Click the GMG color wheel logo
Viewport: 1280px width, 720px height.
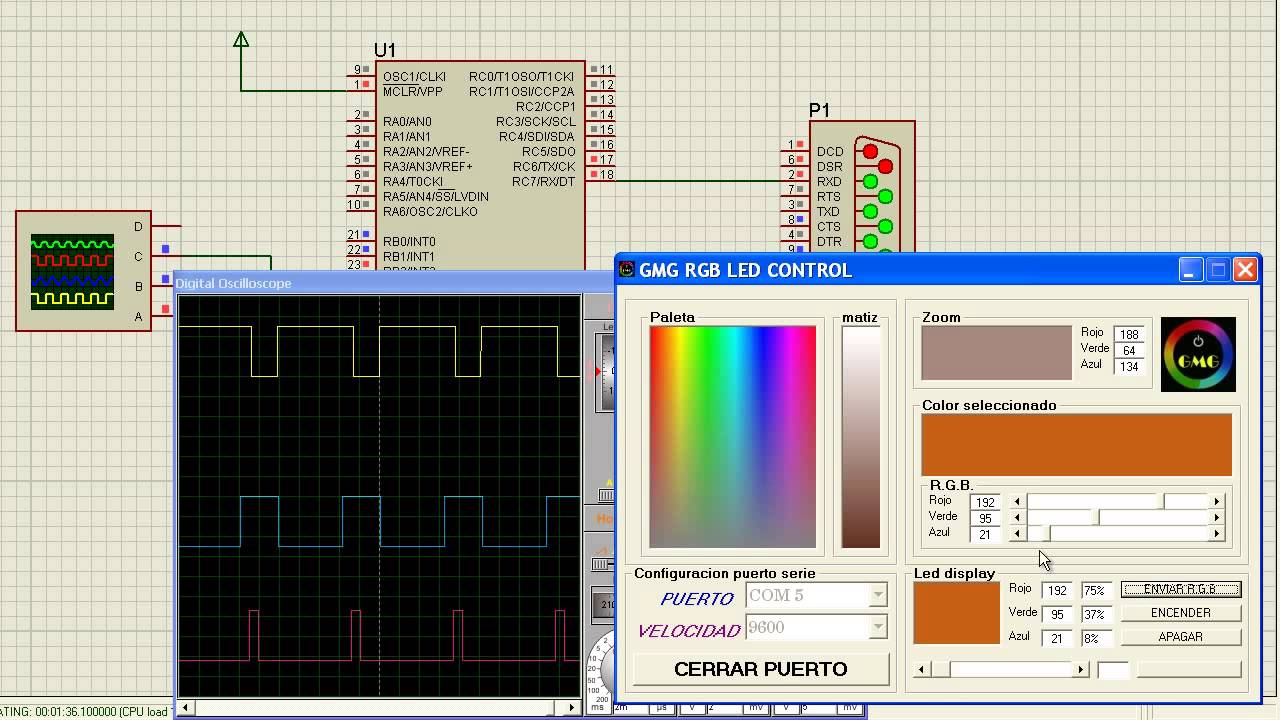(x=1198, y=354)
